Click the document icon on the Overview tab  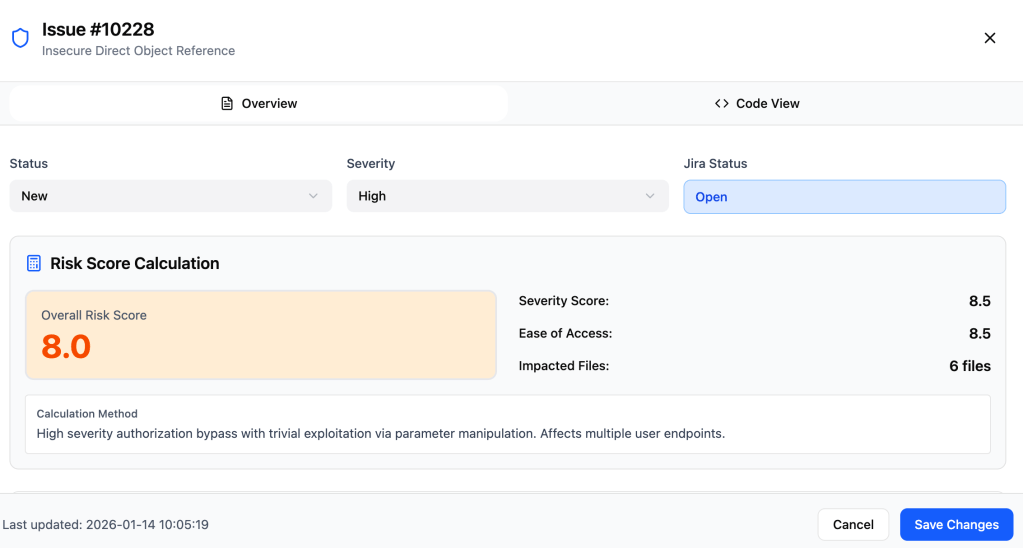[x=227, y=104]
